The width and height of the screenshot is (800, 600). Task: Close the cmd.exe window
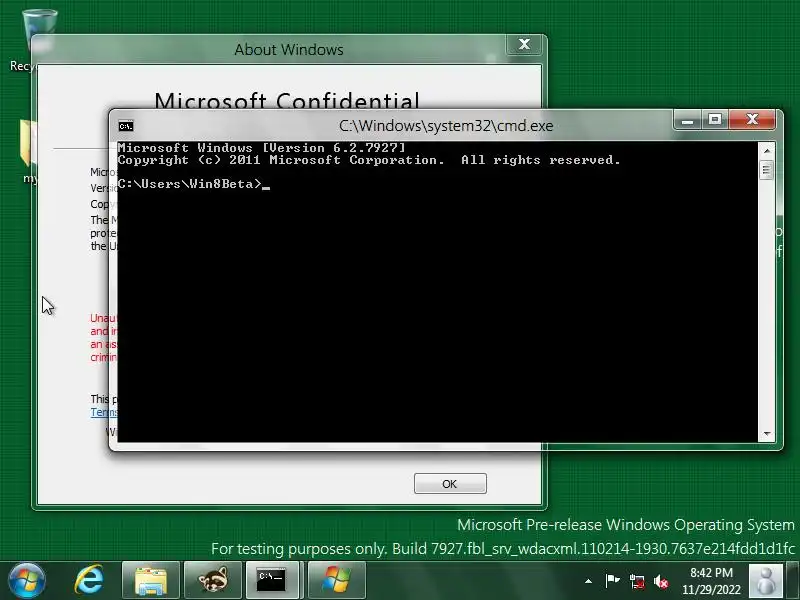click(752, 119)
